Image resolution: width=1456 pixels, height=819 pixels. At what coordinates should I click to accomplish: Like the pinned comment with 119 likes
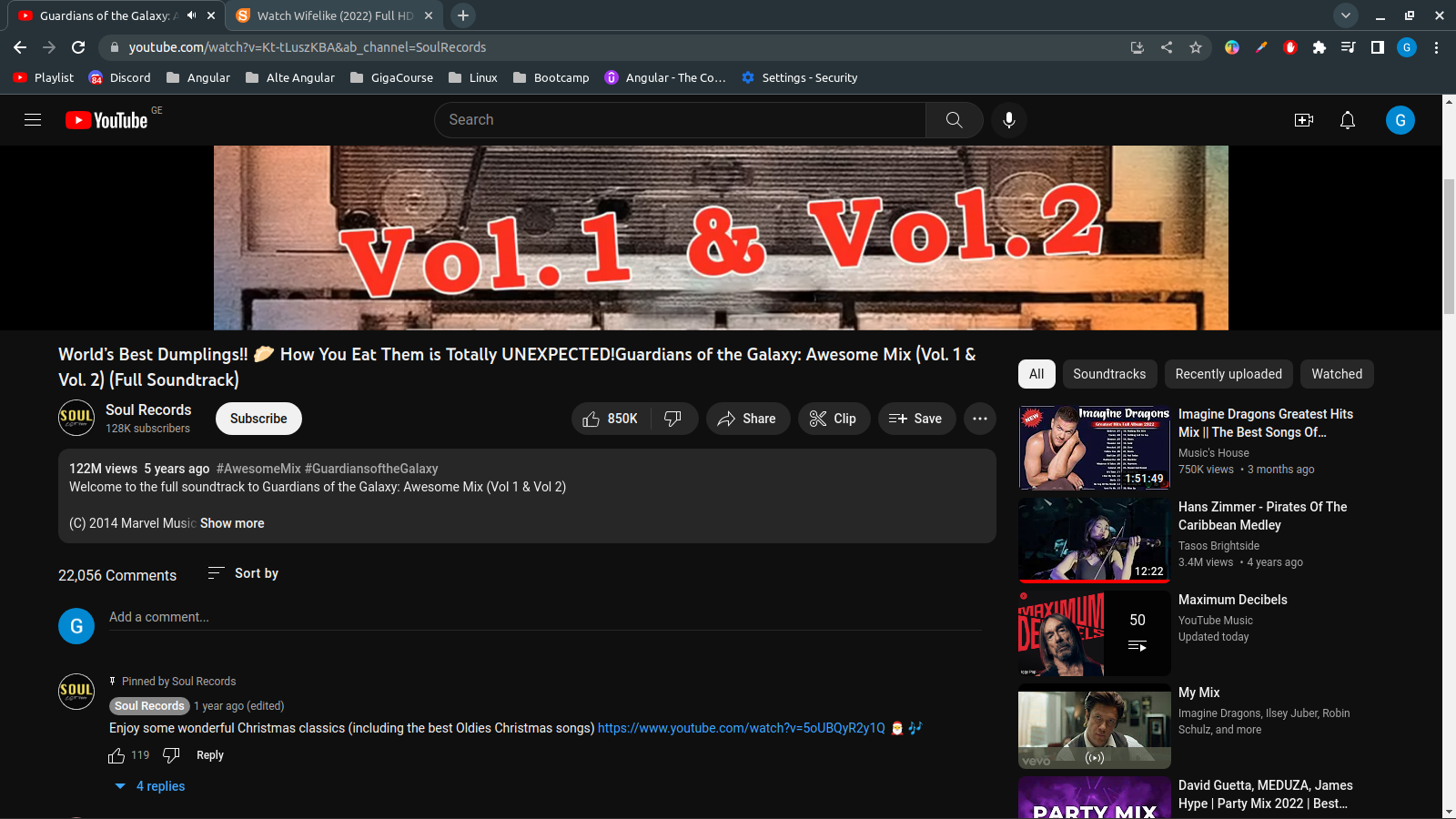click(x=116, y=755)
